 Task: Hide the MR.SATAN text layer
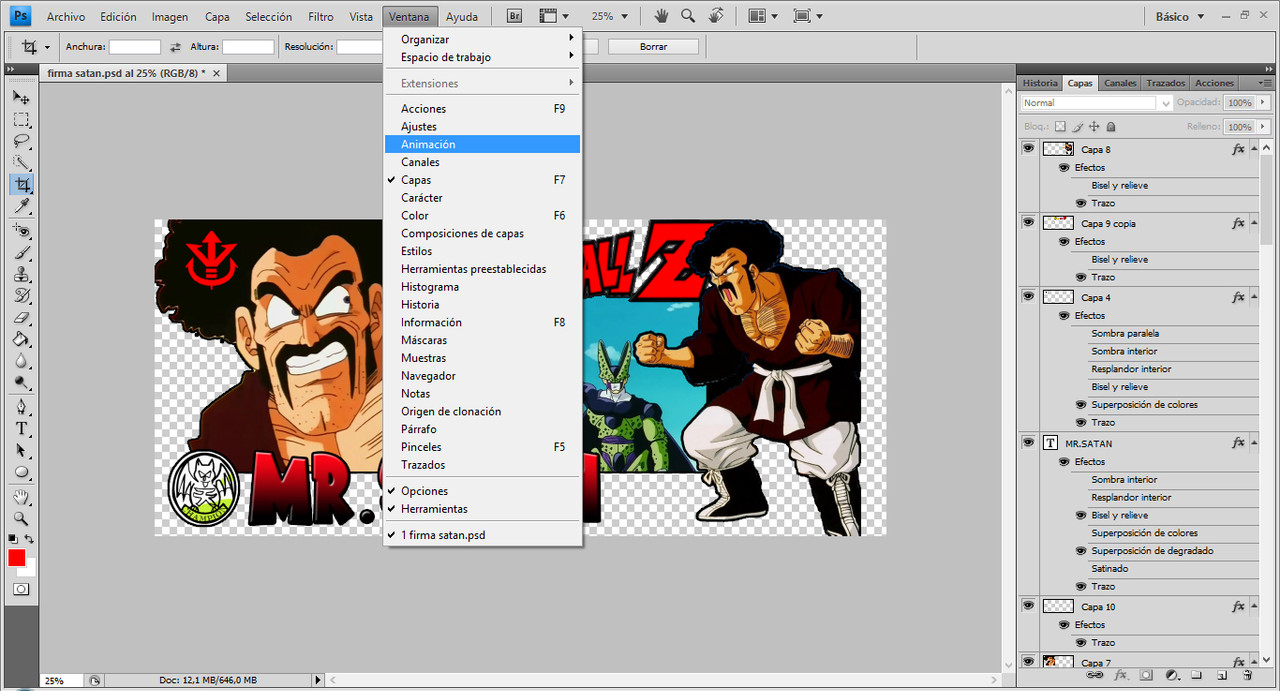1028,443
